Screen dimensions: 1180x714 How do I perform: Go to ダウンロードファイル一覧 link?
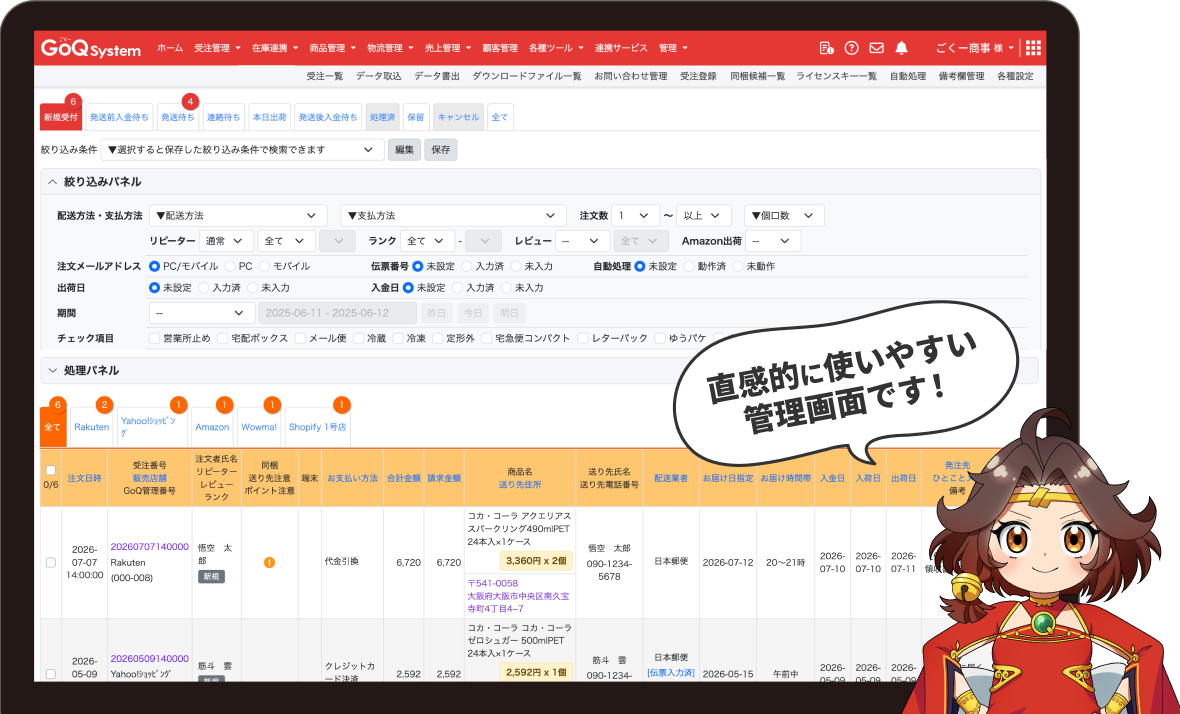tap(527, 76)
